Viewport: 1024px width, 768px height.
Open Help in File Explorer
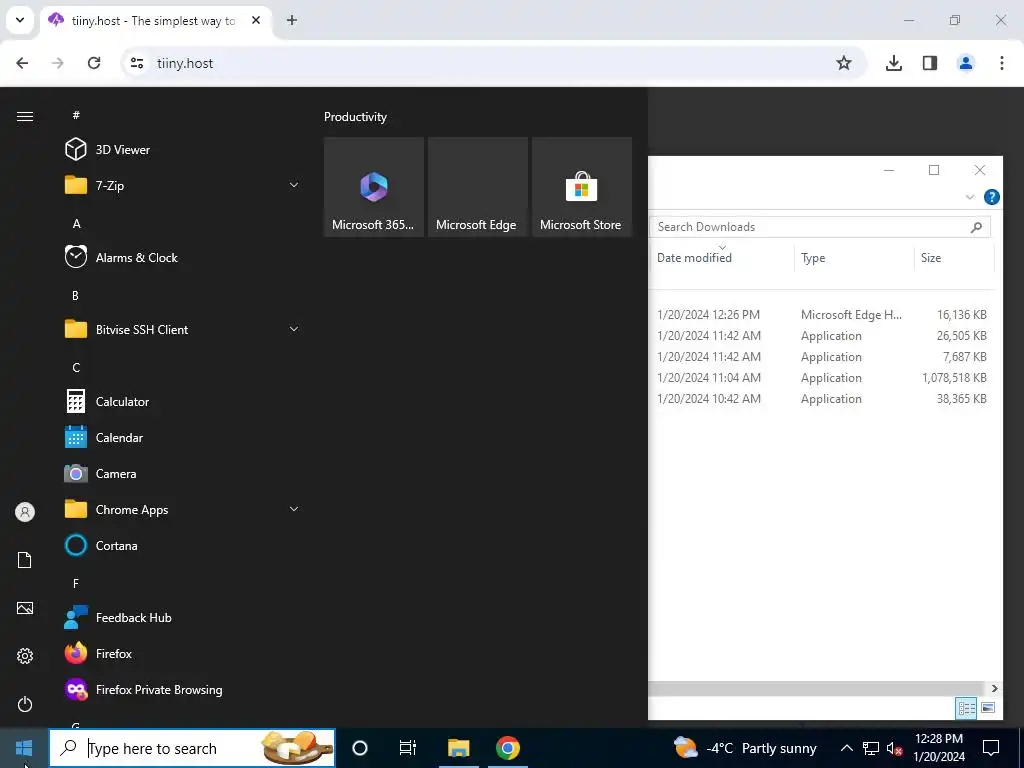(991, 197)
